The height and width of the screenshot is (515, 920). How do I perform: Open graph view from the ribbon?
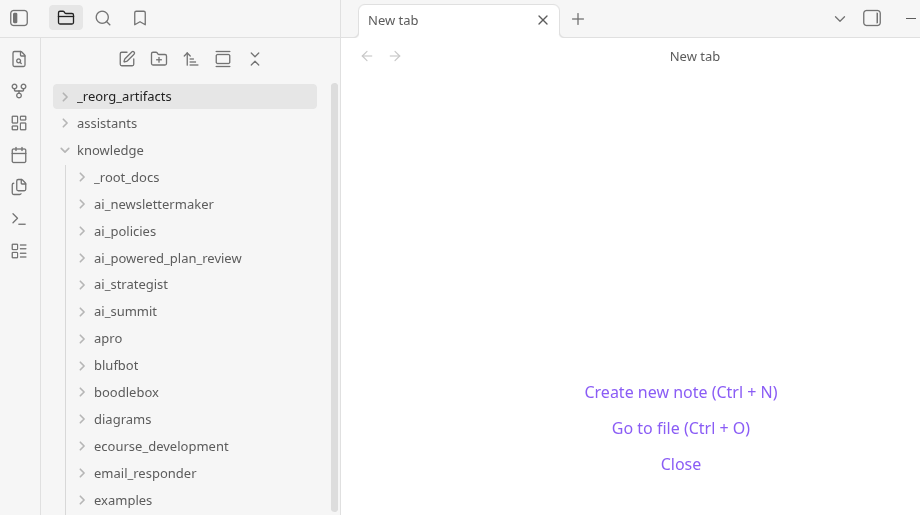[x=19, y=91]
